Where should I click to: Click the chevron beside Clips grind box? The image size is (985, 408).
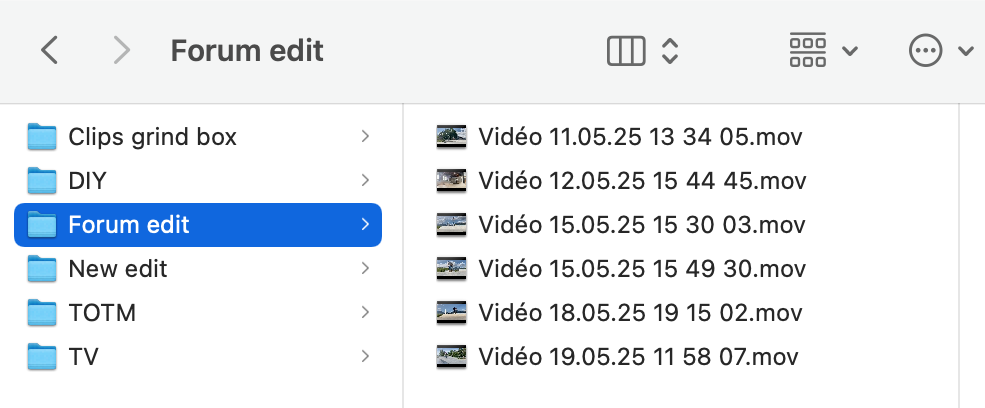[365, 136]
